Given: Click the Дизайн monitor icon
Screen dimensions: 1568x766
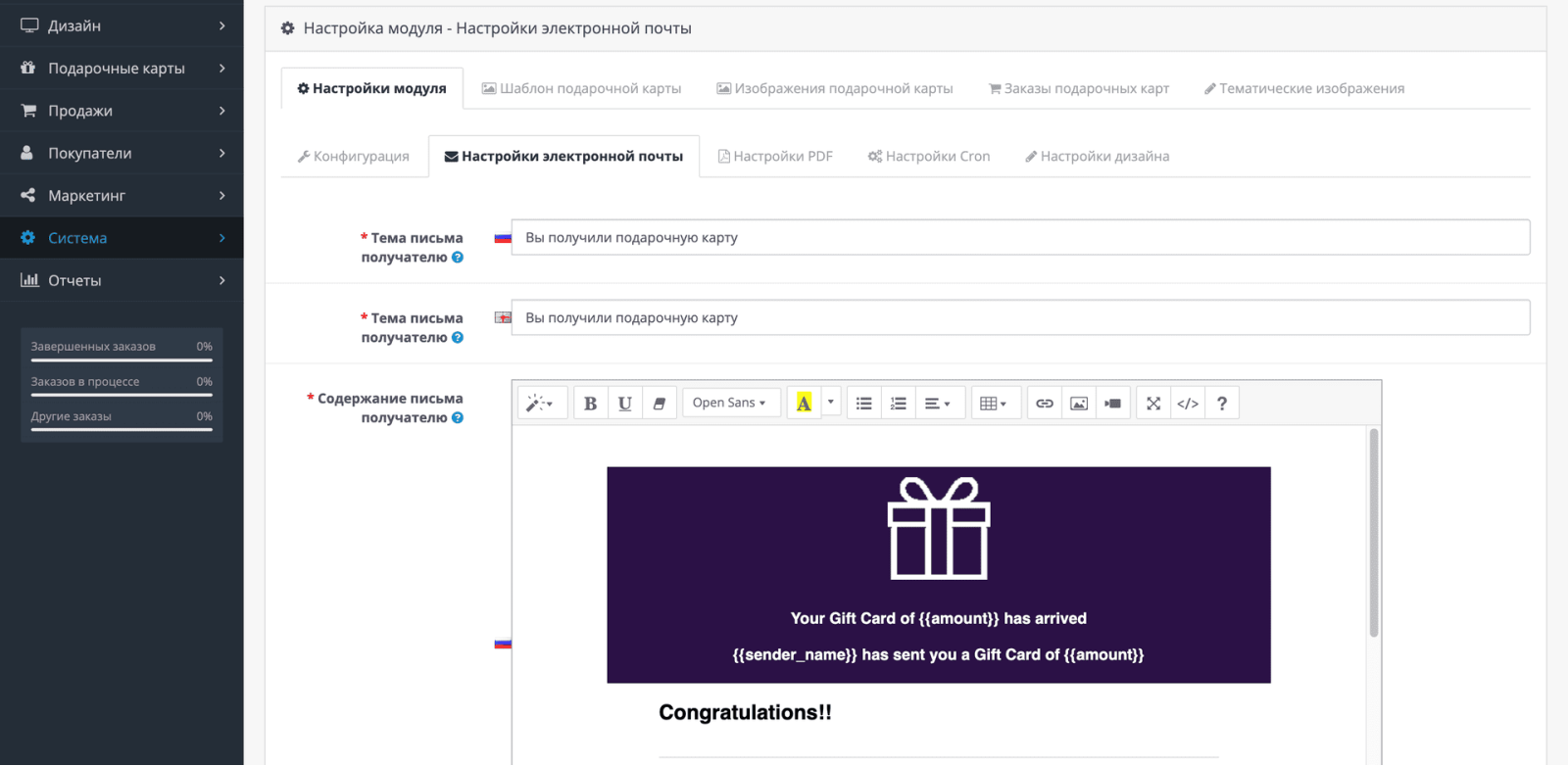Looking at the screenshot, I should pos(29,25).
